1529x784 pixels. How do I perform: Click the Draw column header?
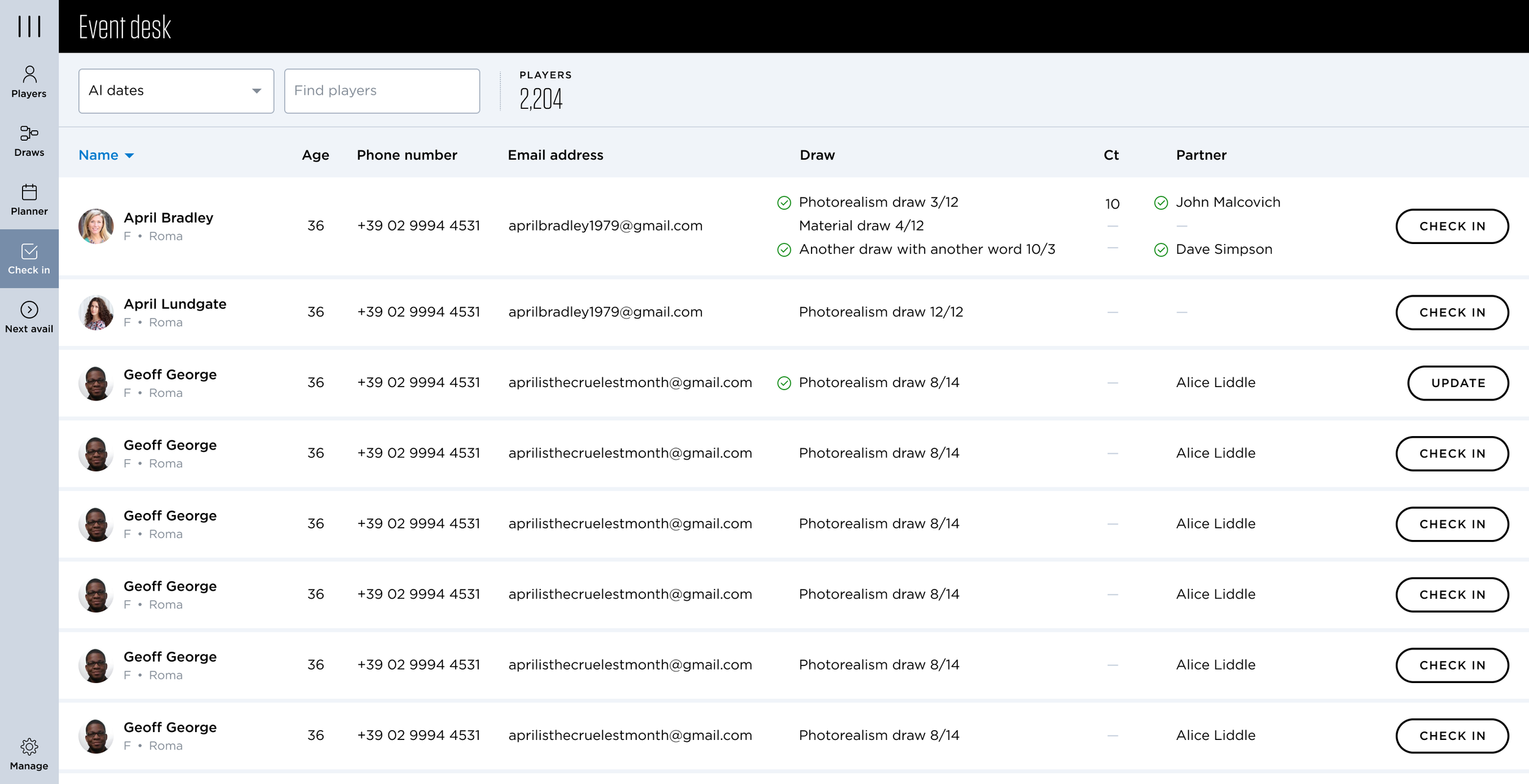click(x=816, y=155)
